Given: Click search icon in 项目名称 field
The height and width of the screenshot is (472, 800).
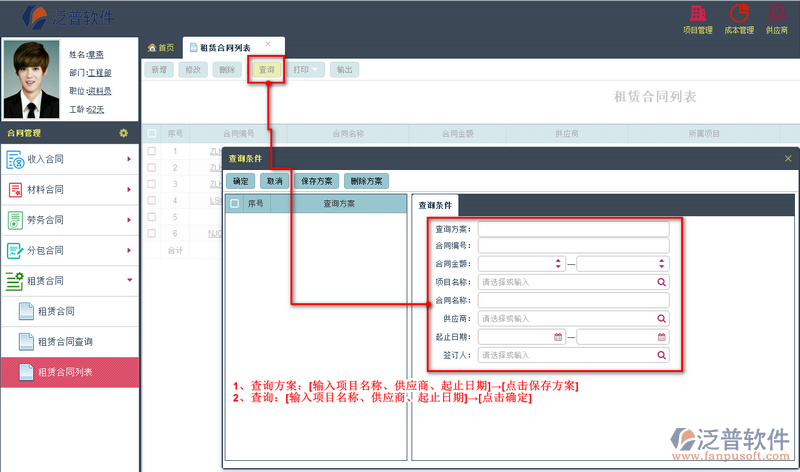Looking at the screenshot, I should (x=661, y=282).
